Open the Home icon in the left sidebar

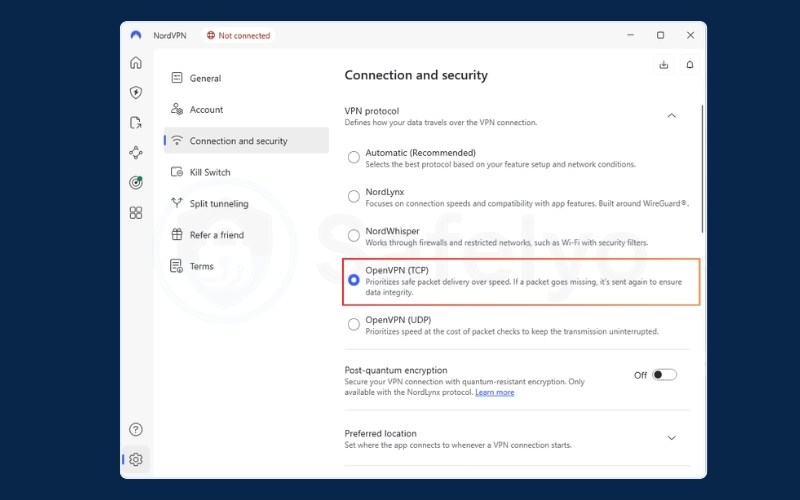pos(136,63)
